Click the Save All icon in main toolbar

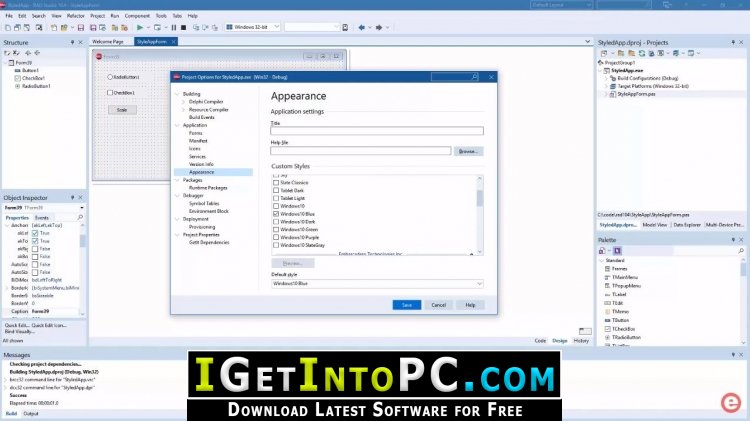[x=93, y=28]
